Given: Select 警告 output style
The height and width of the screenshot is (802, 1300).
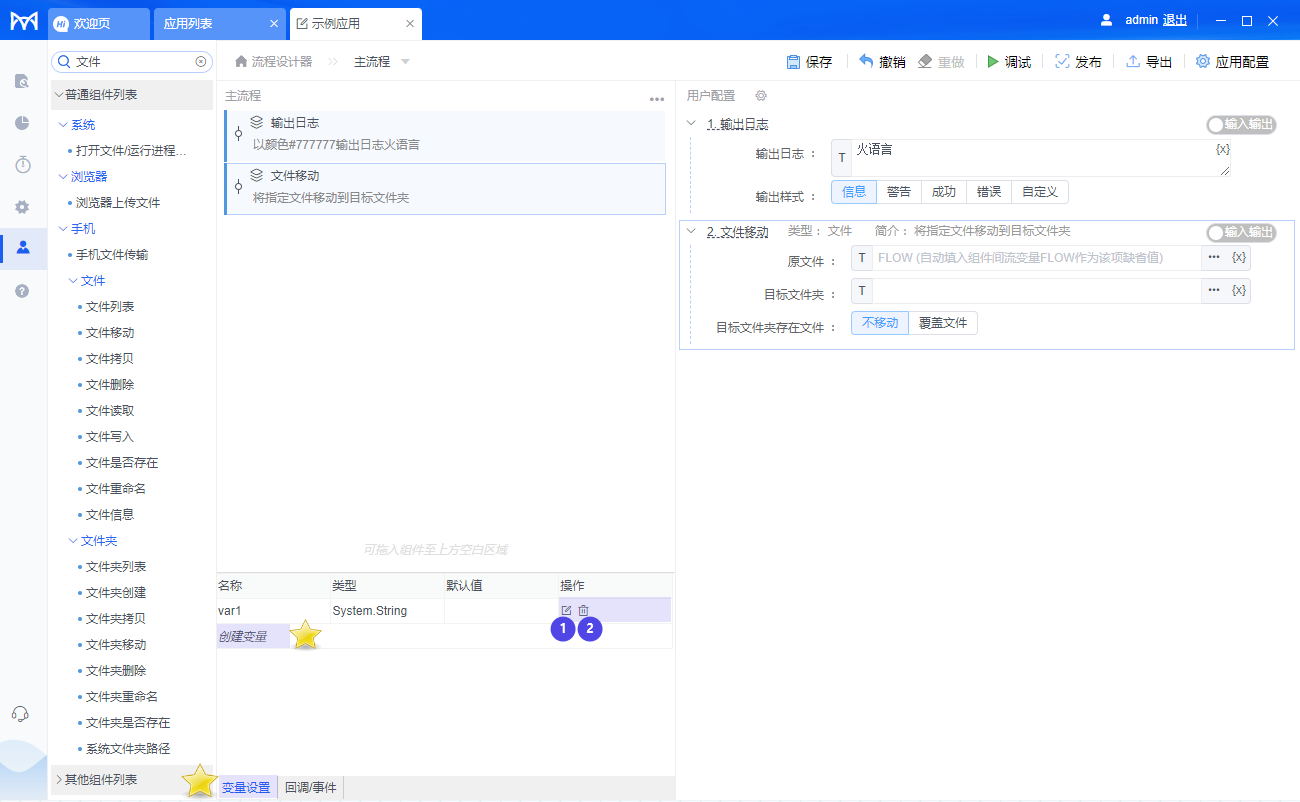Looking at the screenshot, I should click(899, 192).
